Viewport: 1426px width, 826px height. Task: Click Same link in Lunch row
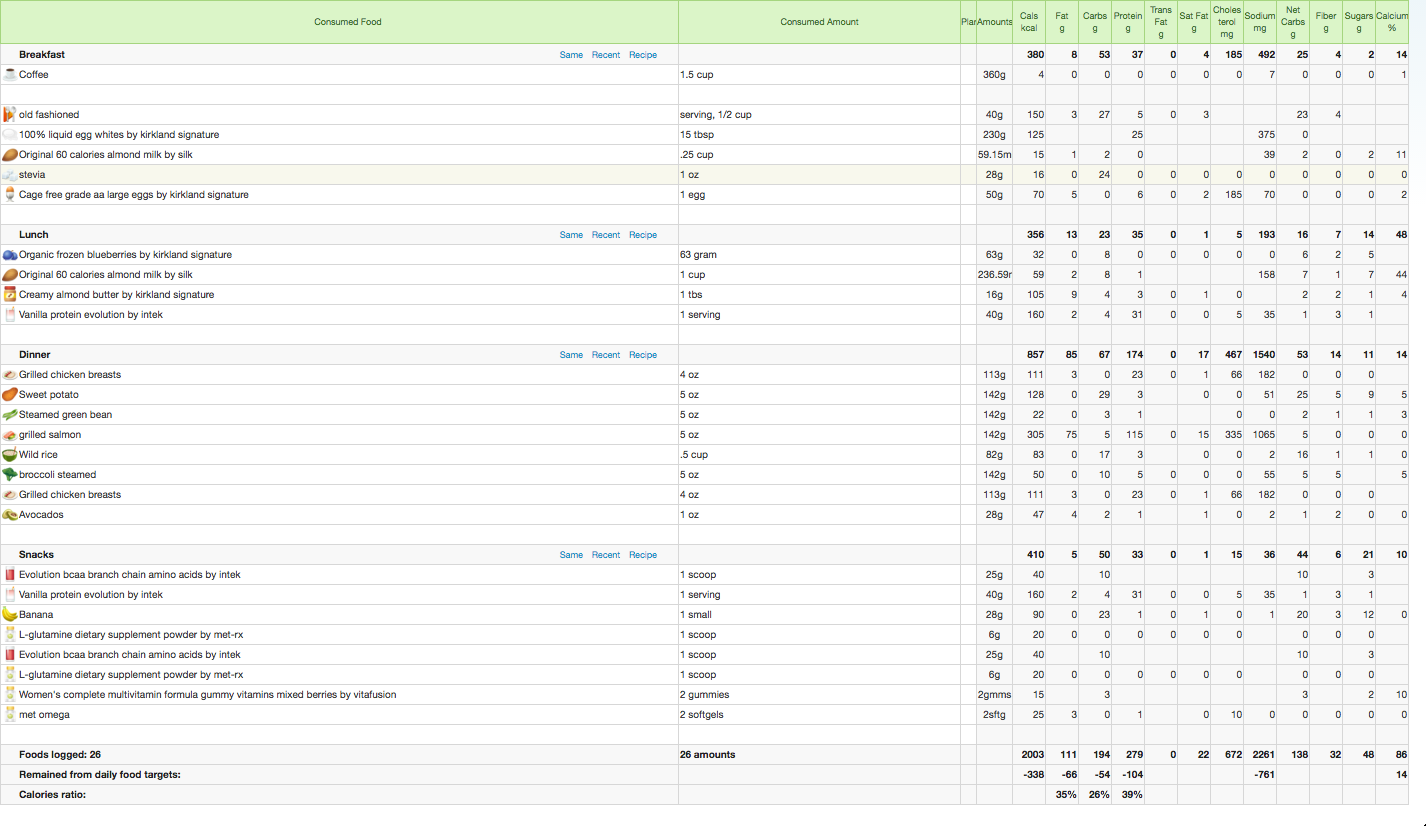[571, 235]
